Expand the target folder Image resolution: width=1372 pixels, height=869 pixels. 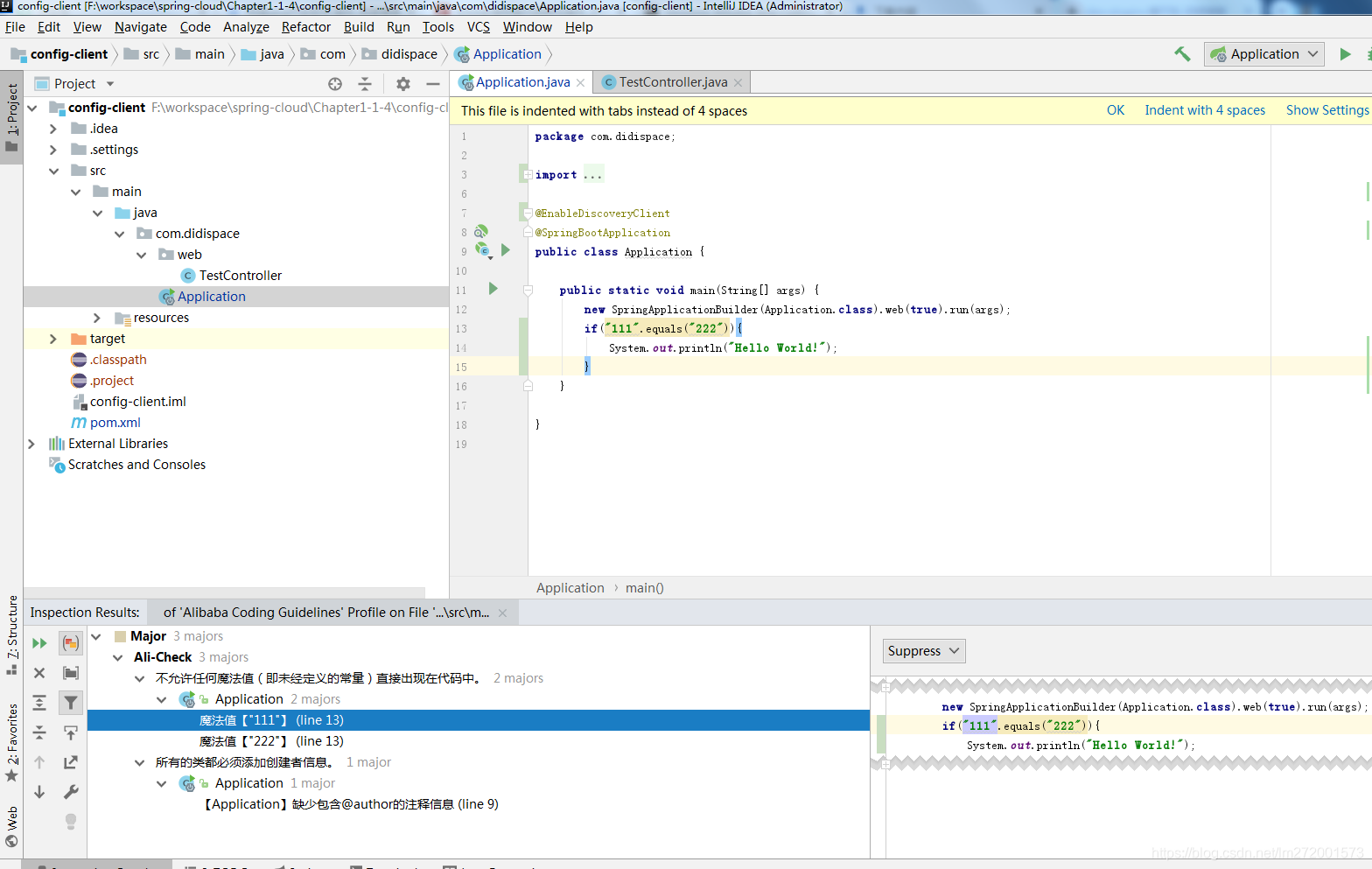(x=53, y=339)
